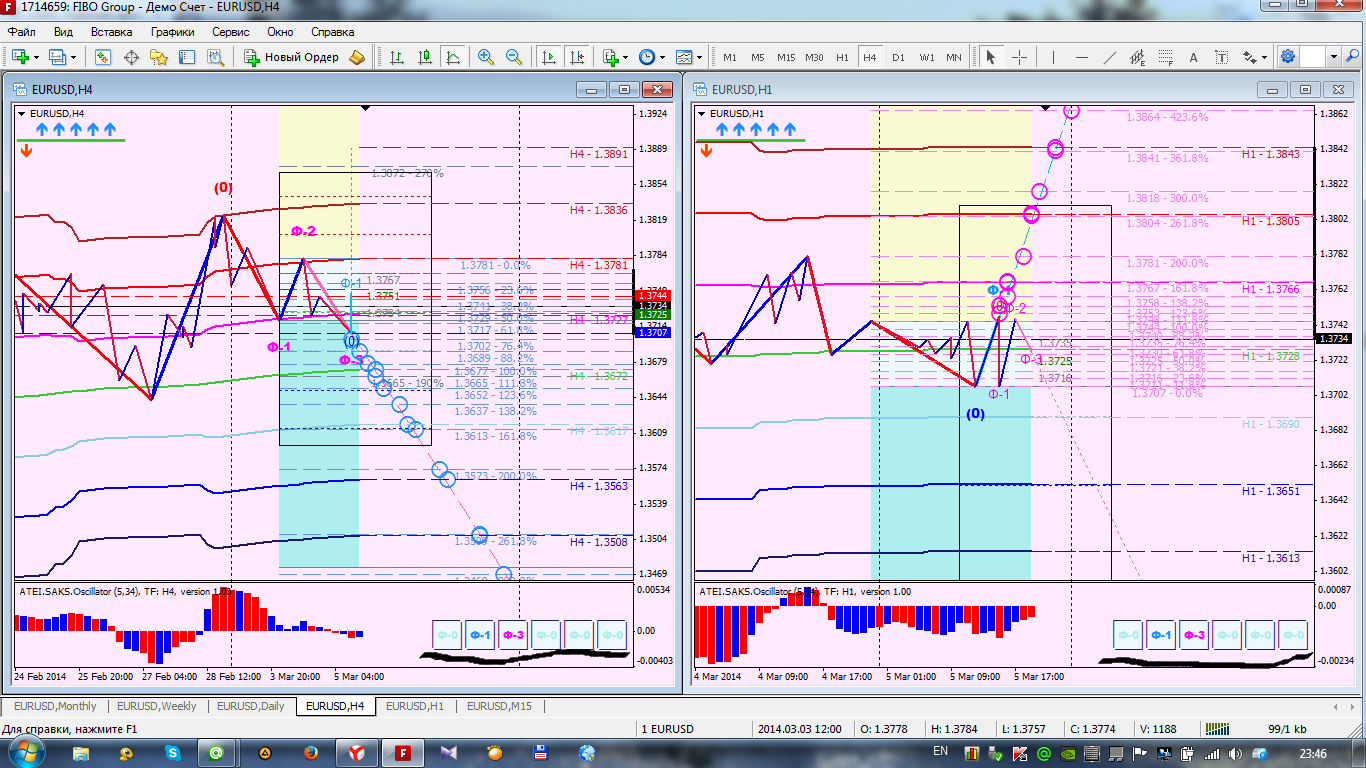
Task: Click connection status 99/1 kb indicator
Action: [1288, 729]
